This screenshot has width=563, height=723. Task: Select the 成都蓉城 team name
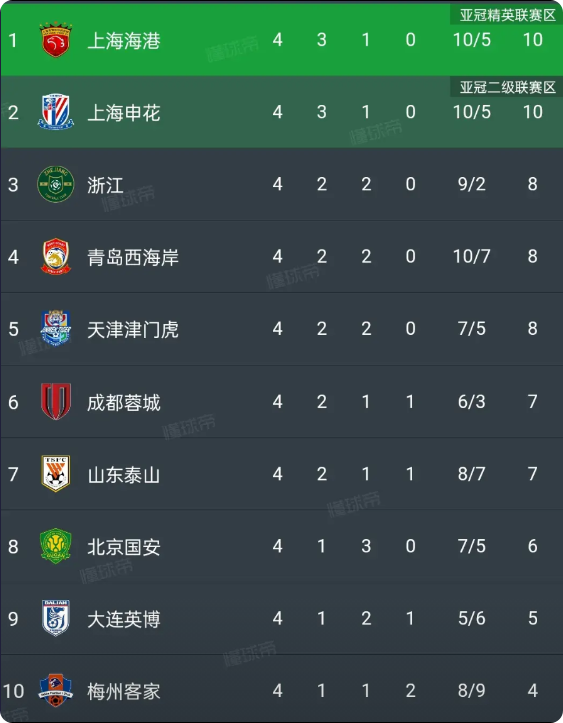124,403
